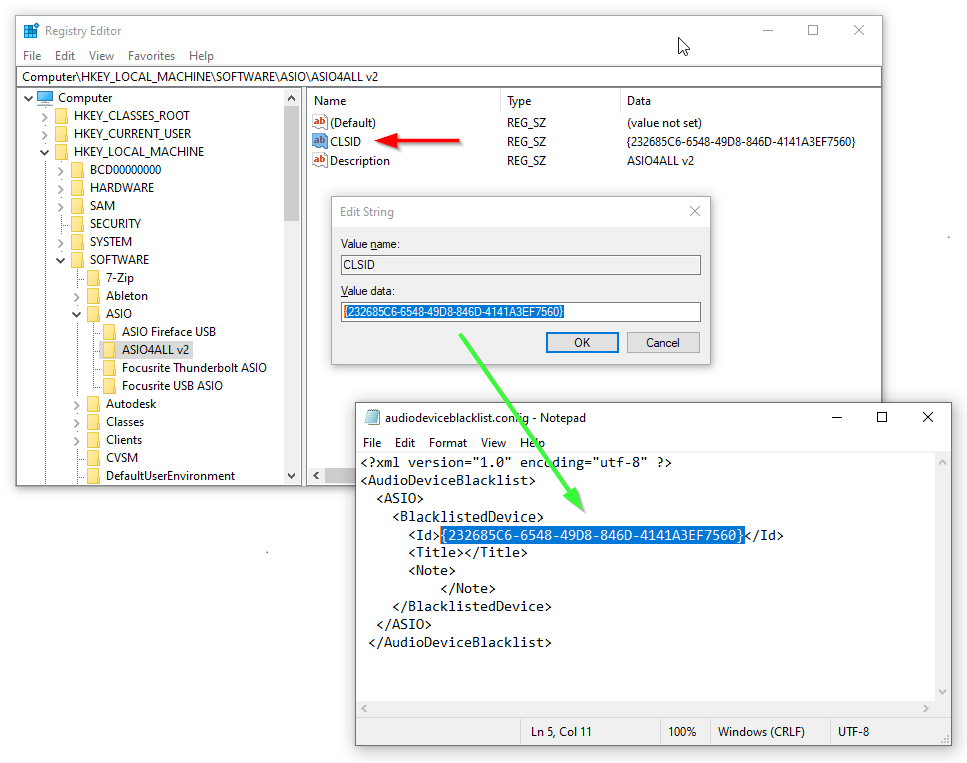Click the CLSID string value icon
The width and height of the screenshot is (967, 763).
[320, 142]
